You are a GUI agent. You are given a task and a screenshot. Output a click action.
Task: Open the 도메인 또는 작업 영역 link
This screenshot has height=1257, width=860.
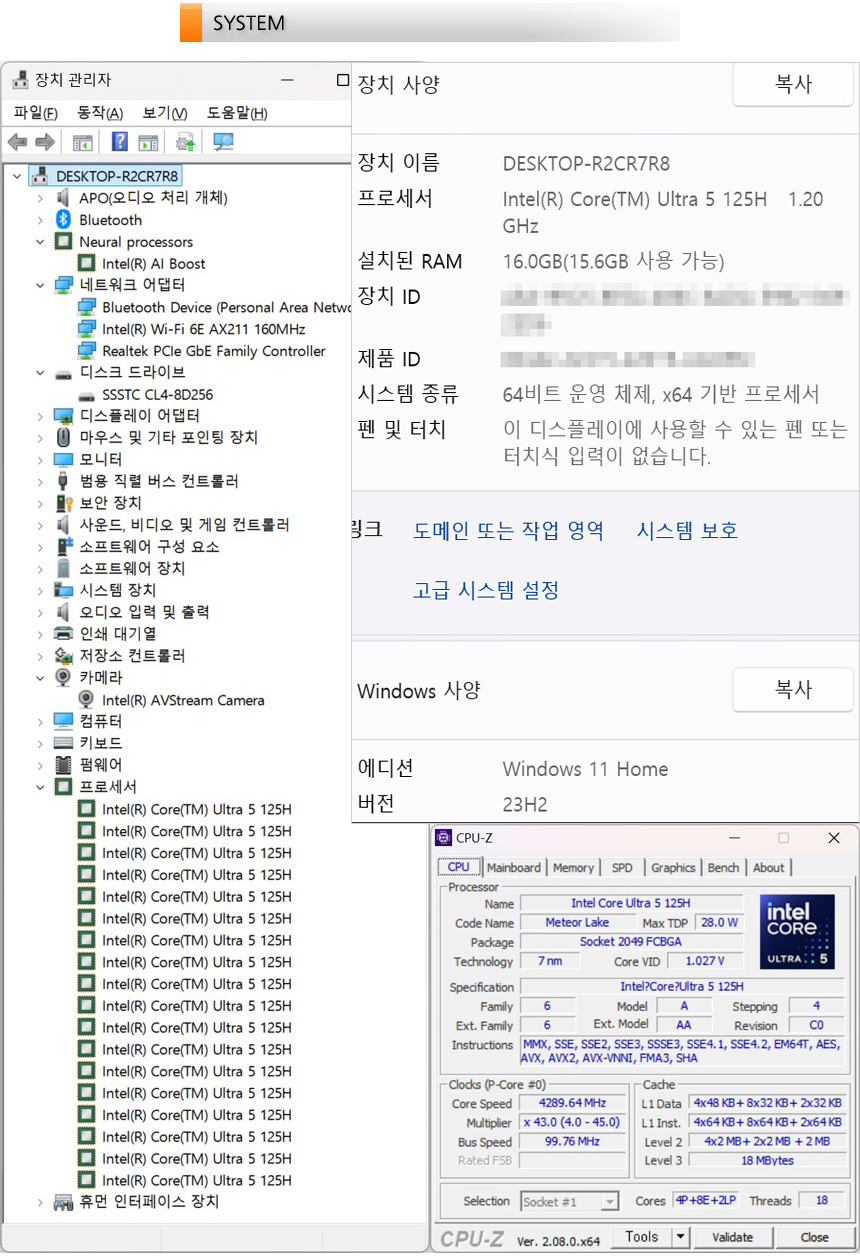tap(508, 531)
